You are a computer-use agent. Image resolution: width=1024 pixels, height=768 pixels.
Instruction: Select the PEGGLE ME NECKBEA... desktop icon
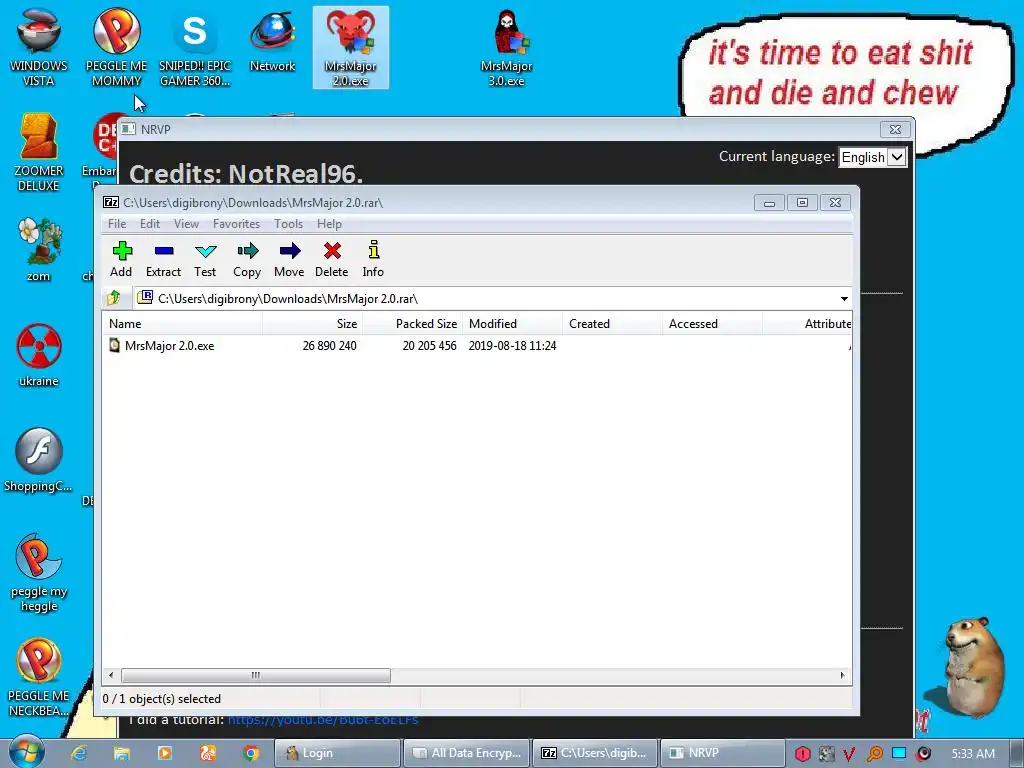pos(39,677)
